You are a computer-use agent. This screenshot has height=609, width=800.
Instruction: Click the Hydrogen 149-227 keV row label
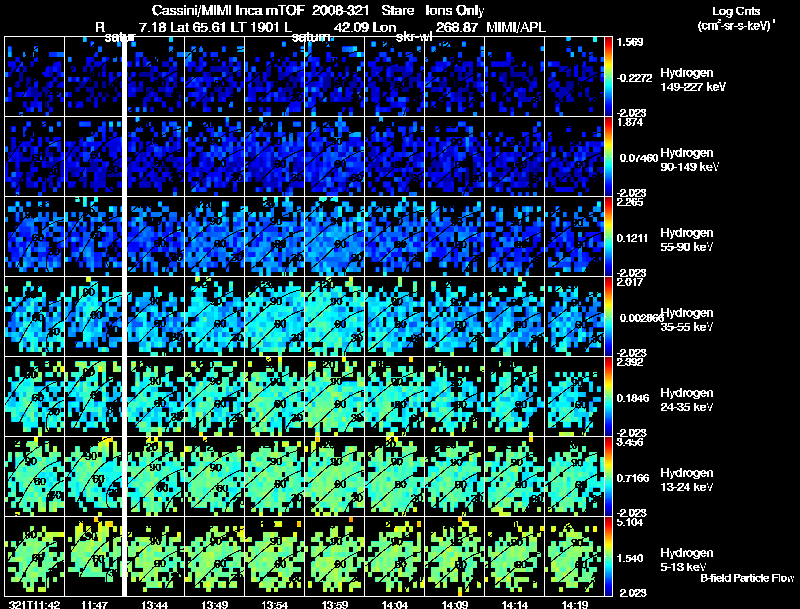pos(693,80)
